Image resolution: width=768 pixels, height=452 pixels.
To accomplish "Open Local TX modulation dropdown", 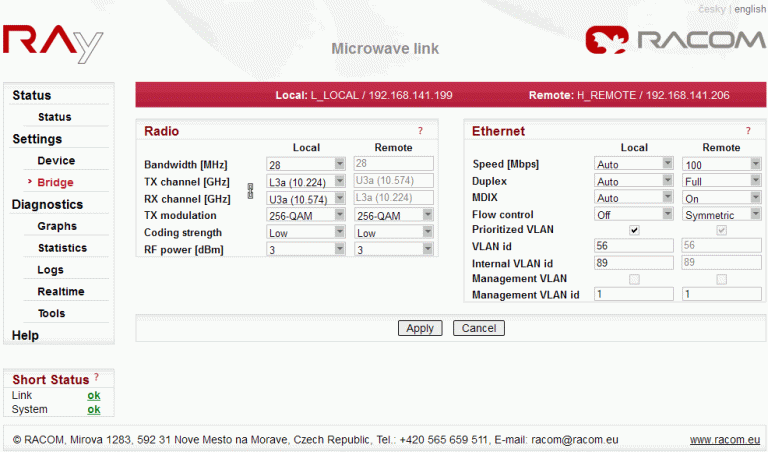I will pos(306,215).
